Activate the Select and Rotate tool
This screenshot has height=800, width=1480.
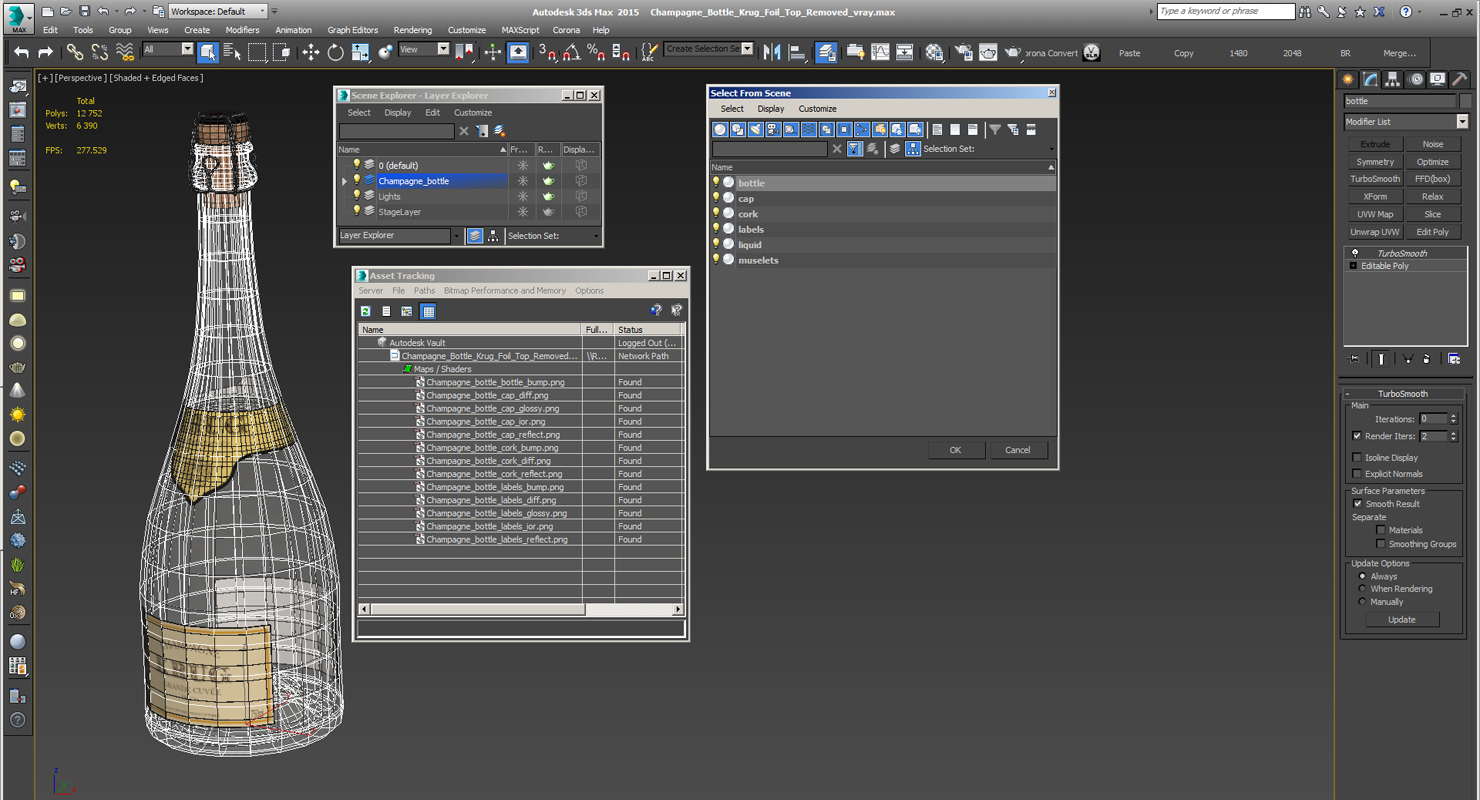point(336,52)
